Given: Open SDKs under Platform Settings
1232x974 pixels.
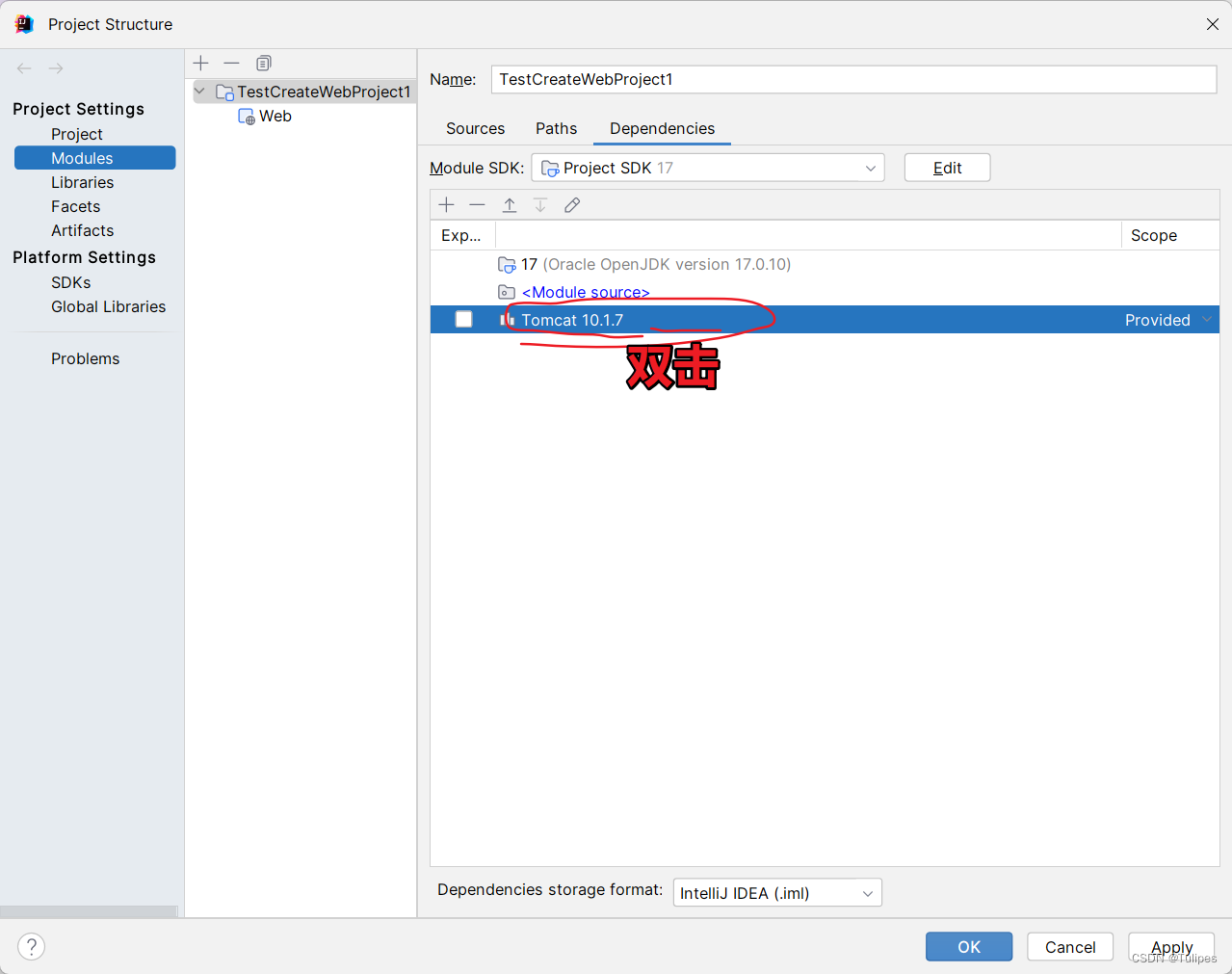Looking at the screenshot, I should 70,282.
